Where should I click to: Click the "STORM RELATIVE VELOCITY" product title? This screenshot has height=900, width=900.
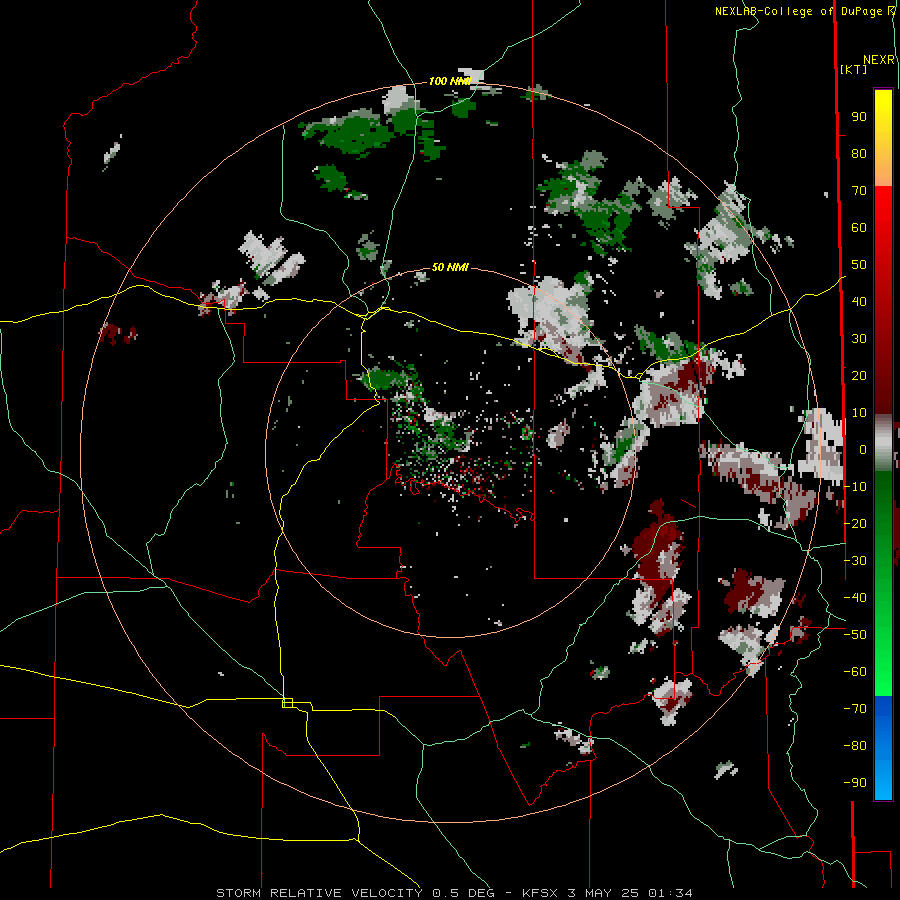(319, 893)
